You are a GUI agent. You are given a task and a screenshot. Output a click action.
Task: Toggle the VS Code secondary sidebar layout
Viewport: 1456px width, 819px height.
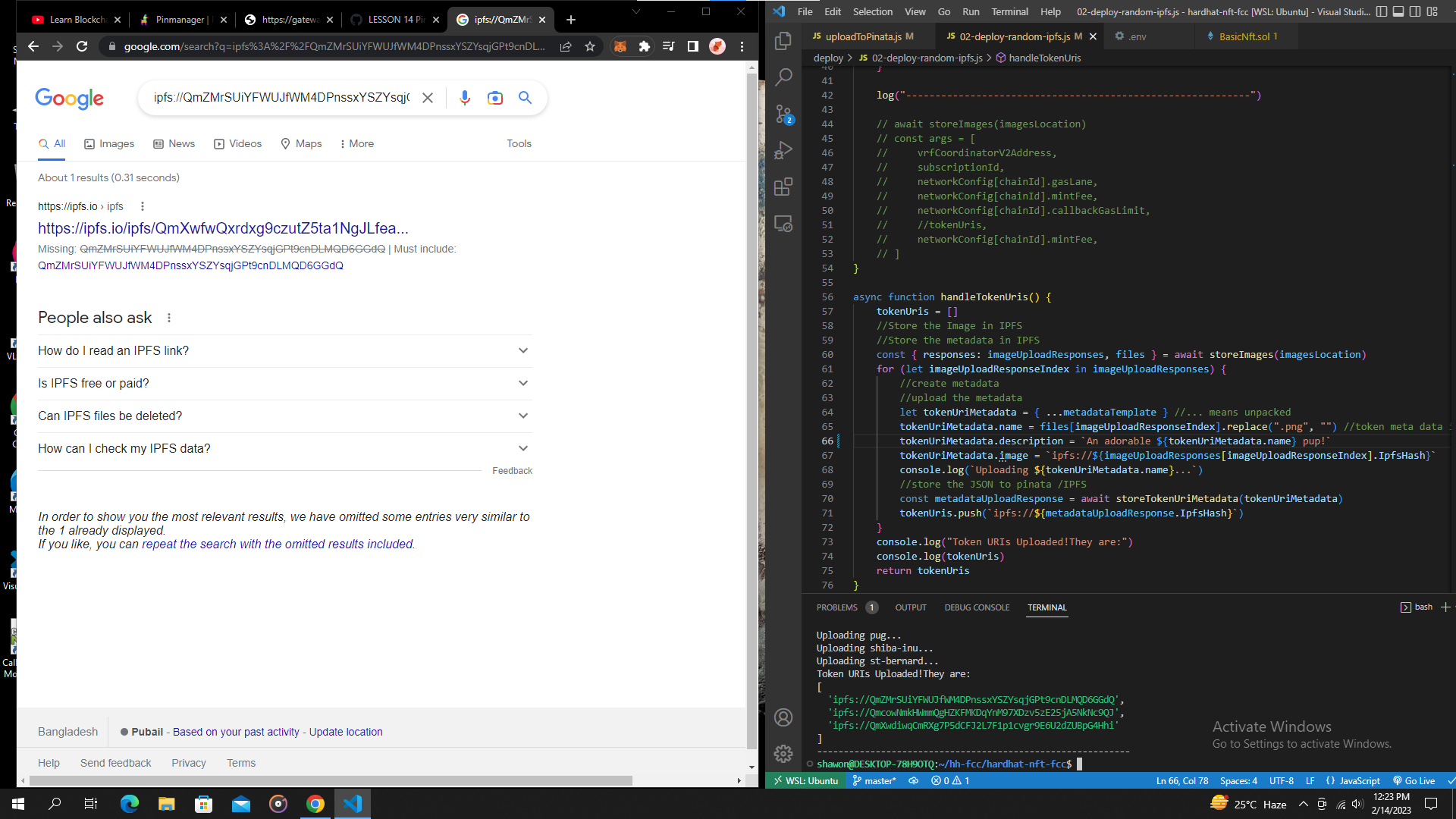1415,11
